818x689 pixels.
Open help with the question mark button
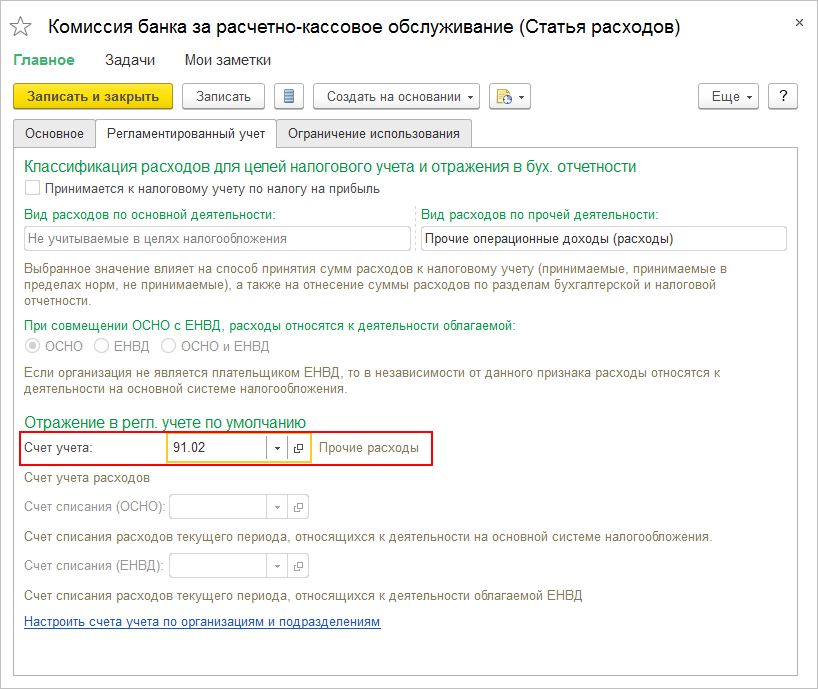click(x=783, y=96)
